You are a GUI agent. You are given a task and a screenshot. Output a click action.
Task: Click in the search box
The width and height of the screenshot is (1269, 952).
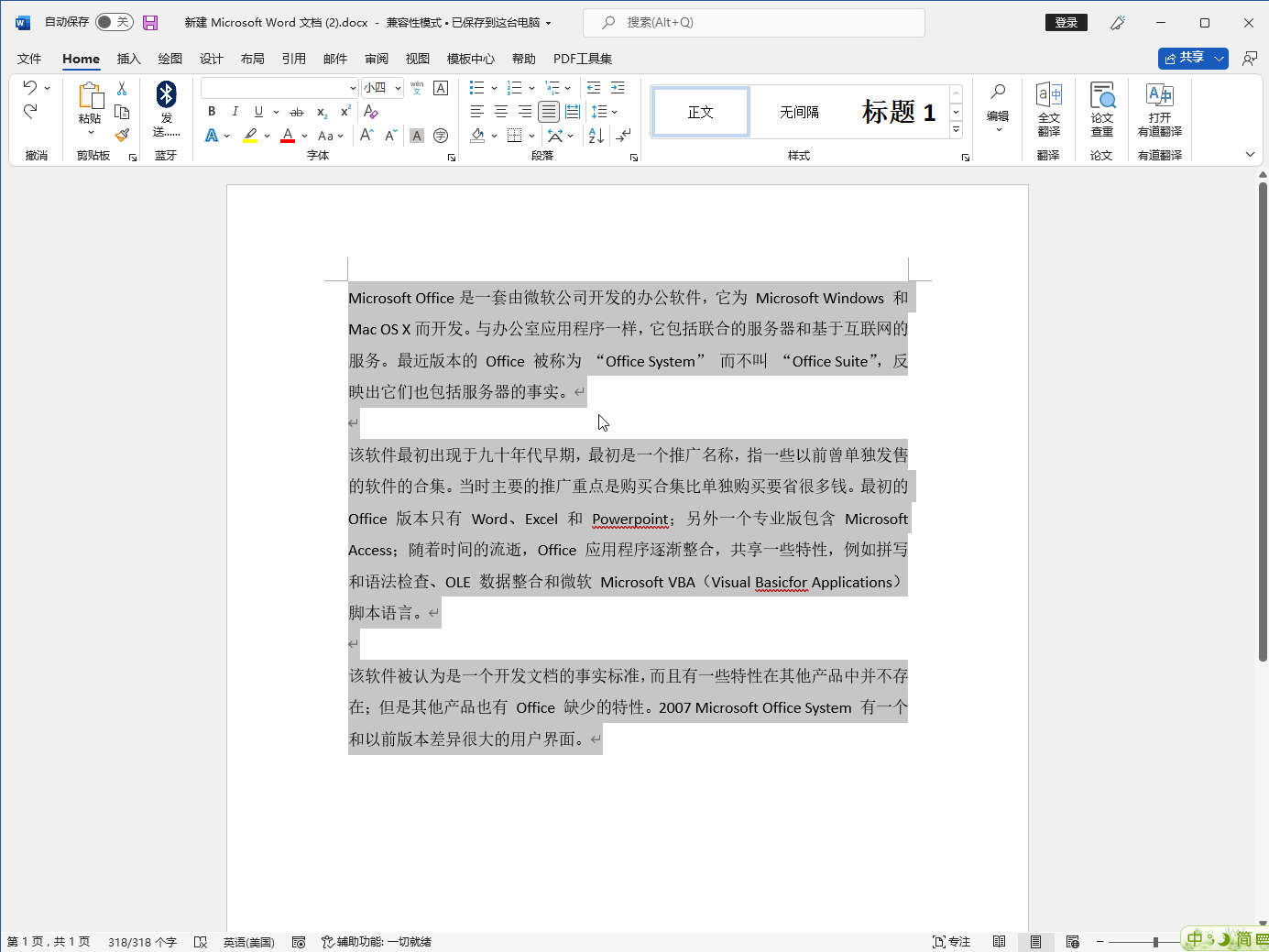(754, 23)
